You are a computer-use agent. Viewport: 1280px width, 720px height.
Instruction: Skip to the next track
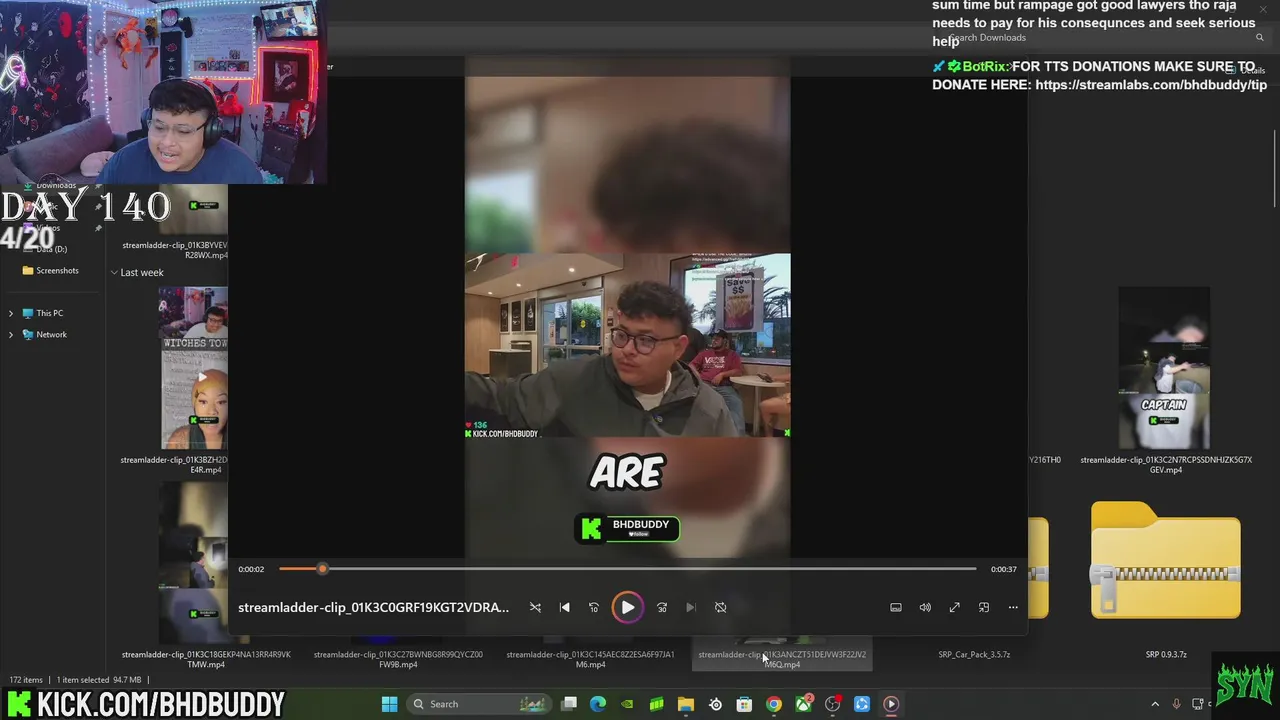pos(690,607)
